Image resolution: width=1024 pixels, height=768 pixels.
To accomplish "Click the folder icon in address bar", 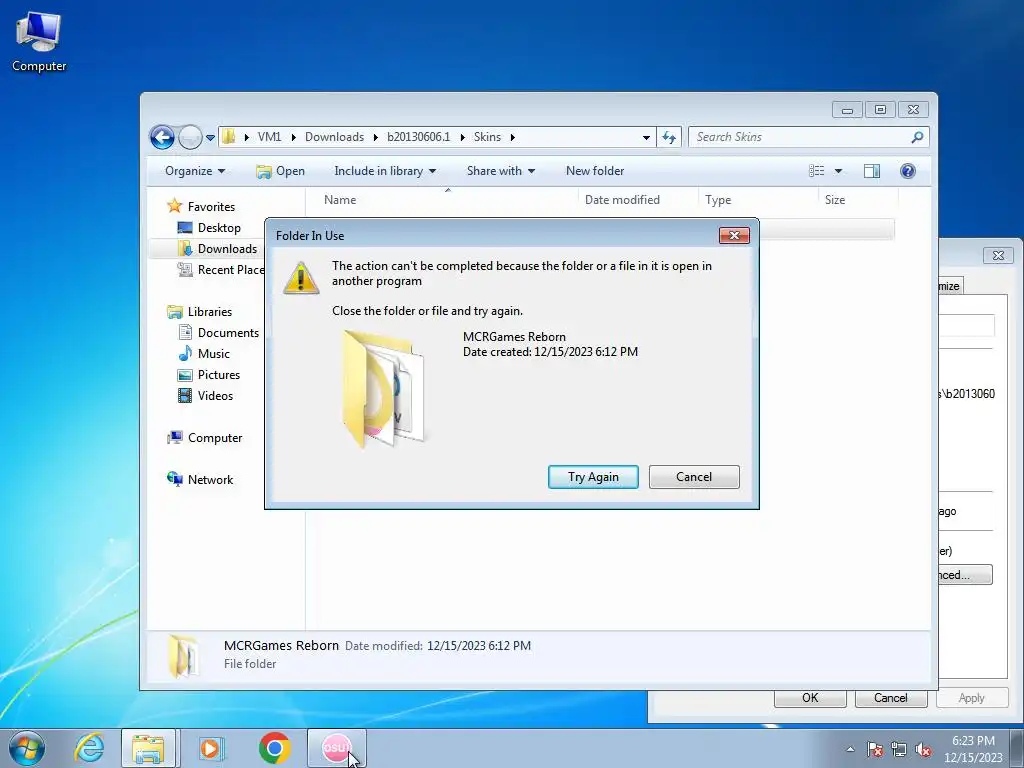I will [x=229, y=136].
